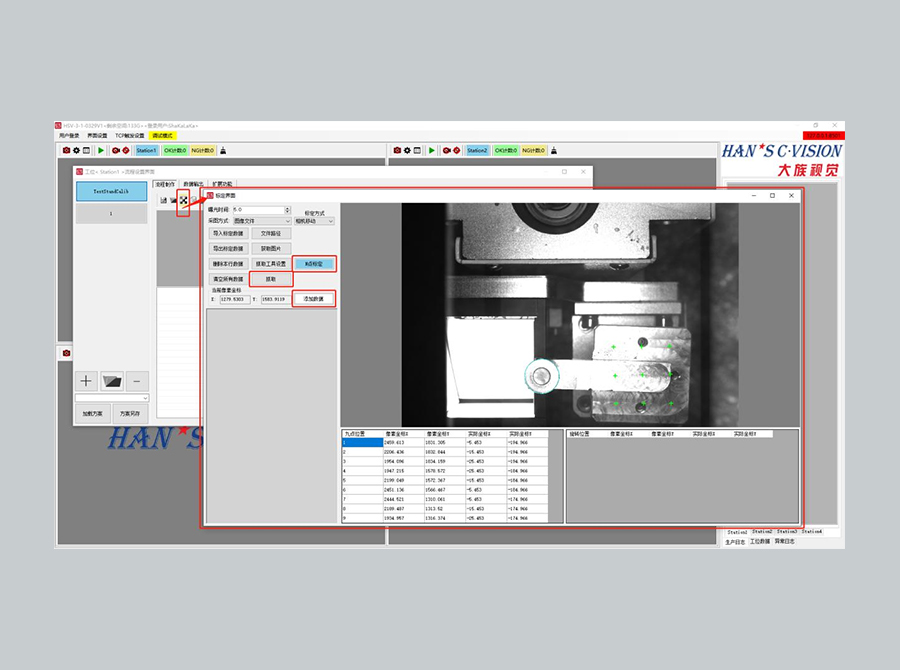
Task: Open the 用户登录 menu
Action: (68, 135)
